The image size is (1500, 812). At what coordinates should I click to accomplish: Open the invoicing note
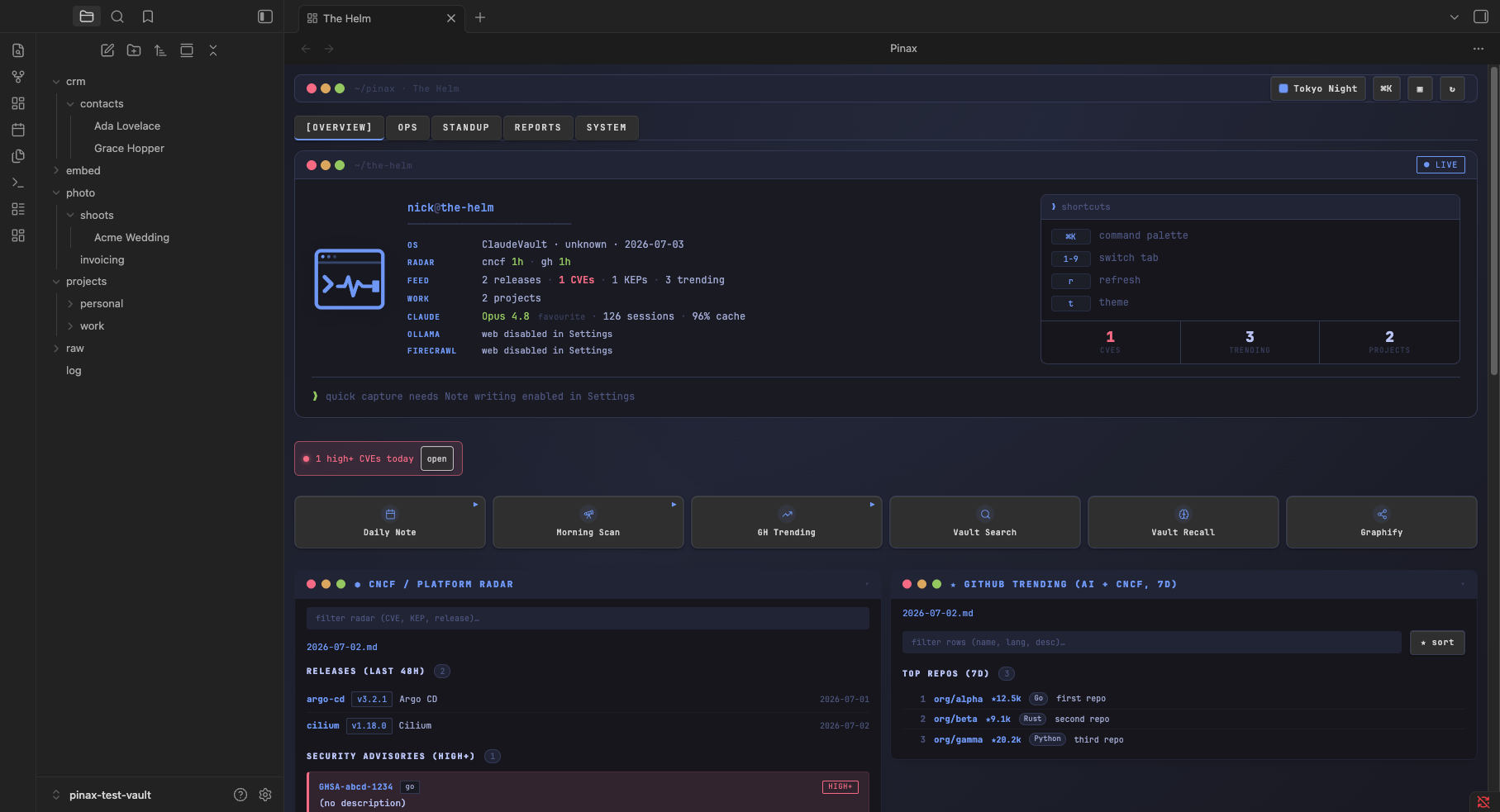[x=102, y=259]
